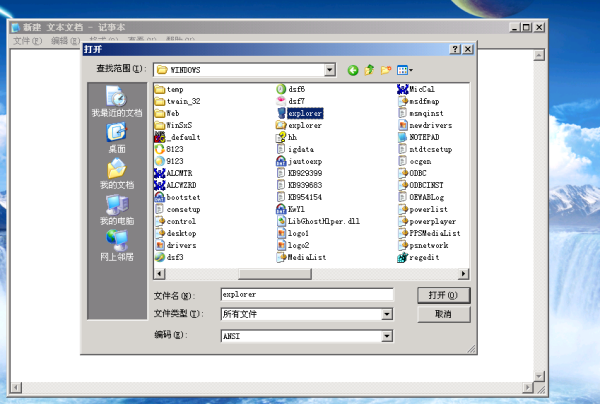The image size is (600, 404).
Task: Open the View menu icon
Action: point(404,70)
